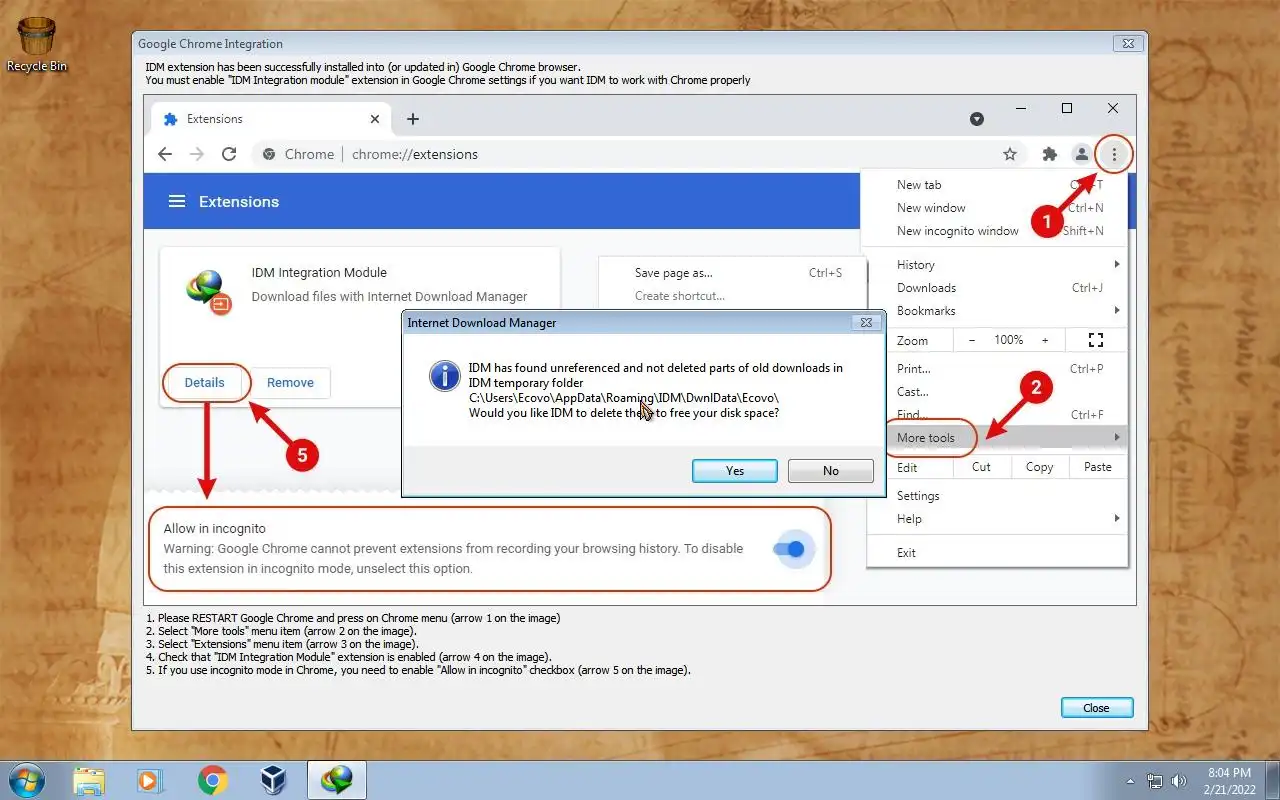1280x800 pixels.
Task: Expand the Help submenu arrow
Action: pyautogui.click(x=1117, y=519)
